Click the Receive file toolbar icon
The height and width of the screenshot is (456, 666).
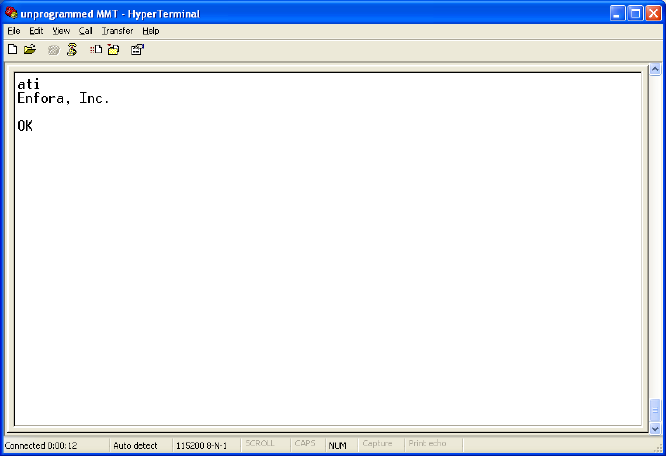pos(113,50)
